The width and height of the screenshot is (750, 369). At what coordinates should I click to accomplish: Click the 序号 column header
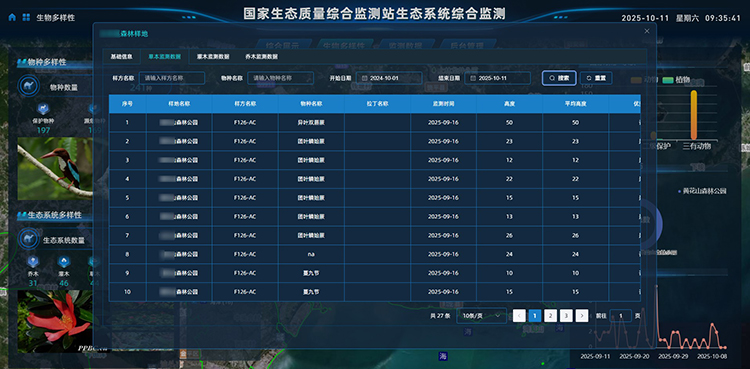[x=127, y=103]
